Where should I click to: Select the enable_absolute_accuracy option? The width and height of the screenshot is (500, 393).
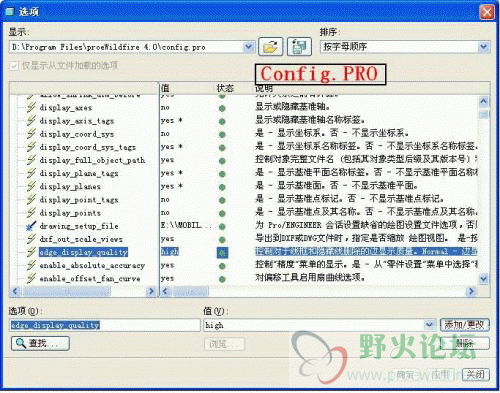click(x=92, y=265)
